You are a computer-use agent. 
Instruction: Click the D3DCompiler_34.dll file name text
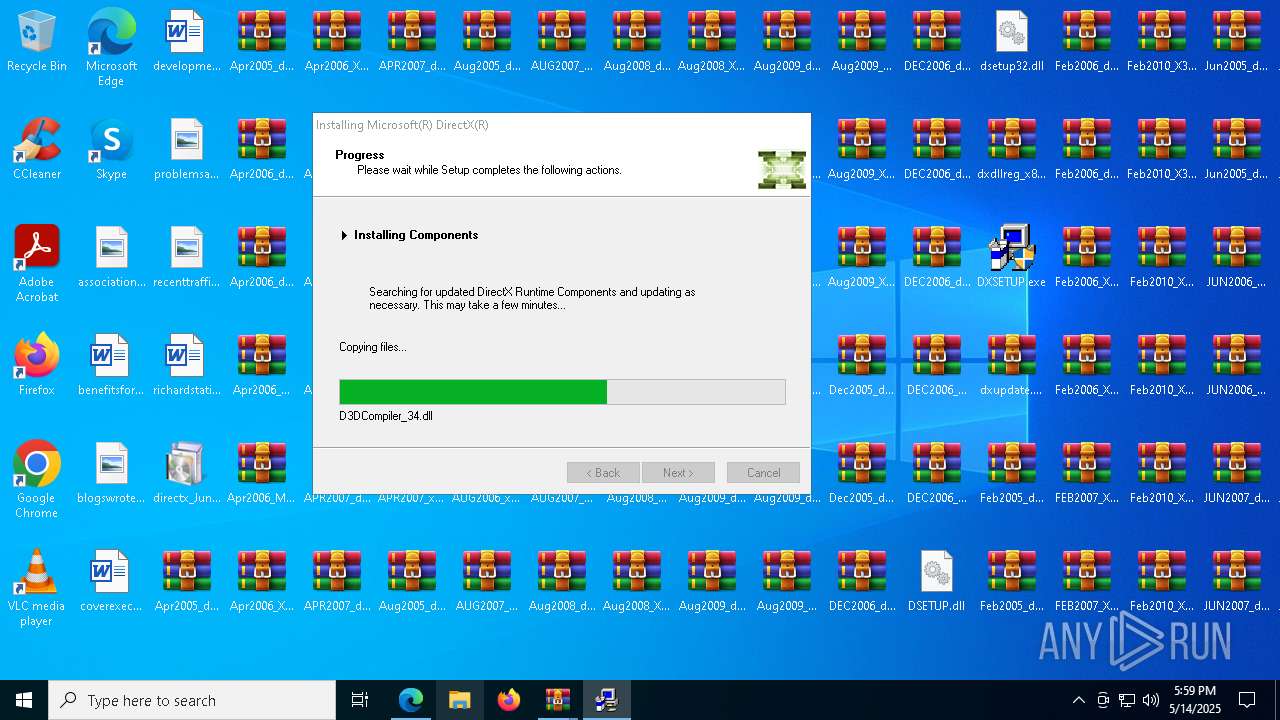386,416
